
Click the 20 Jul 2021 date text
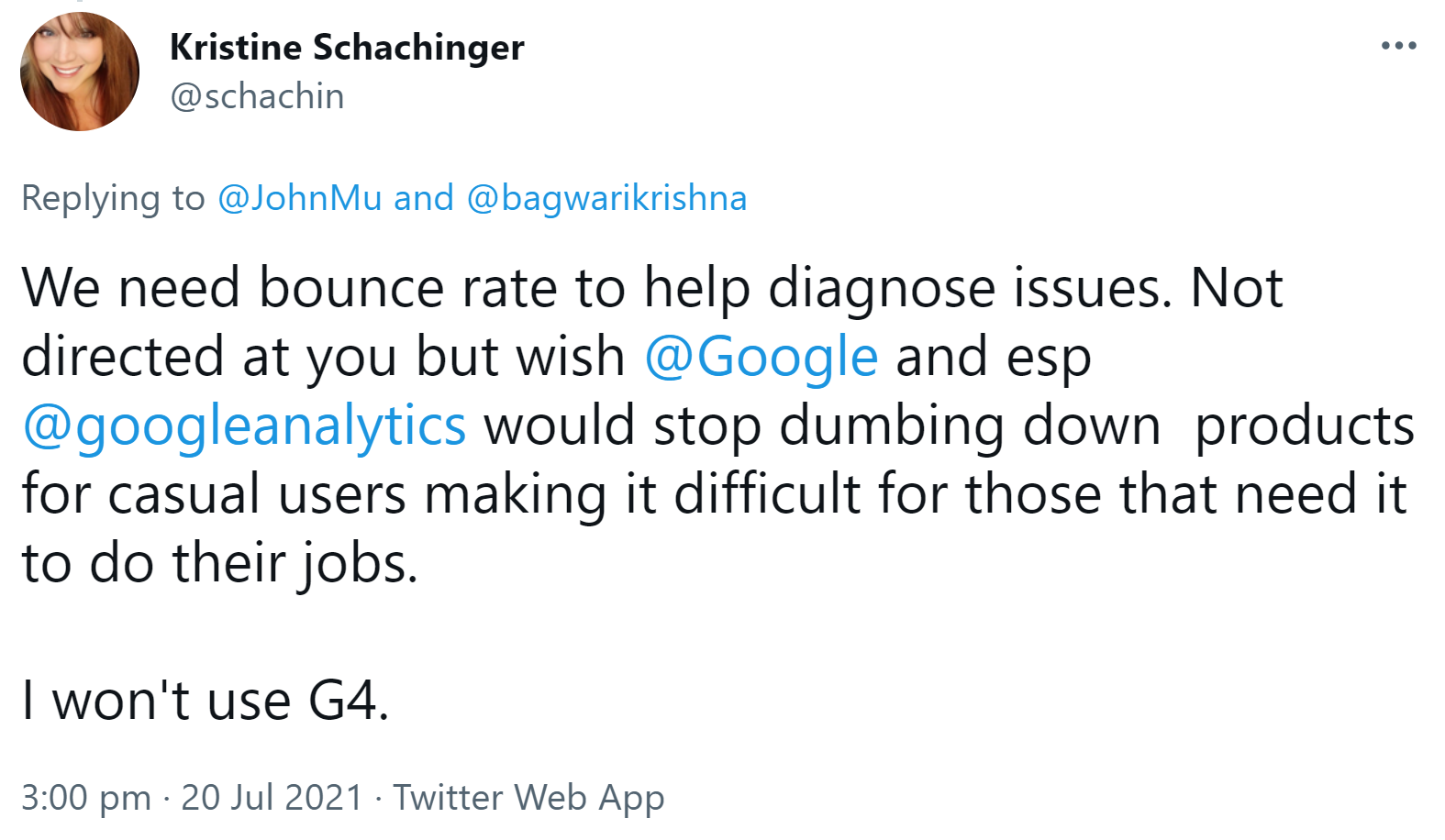pos(271,796)
